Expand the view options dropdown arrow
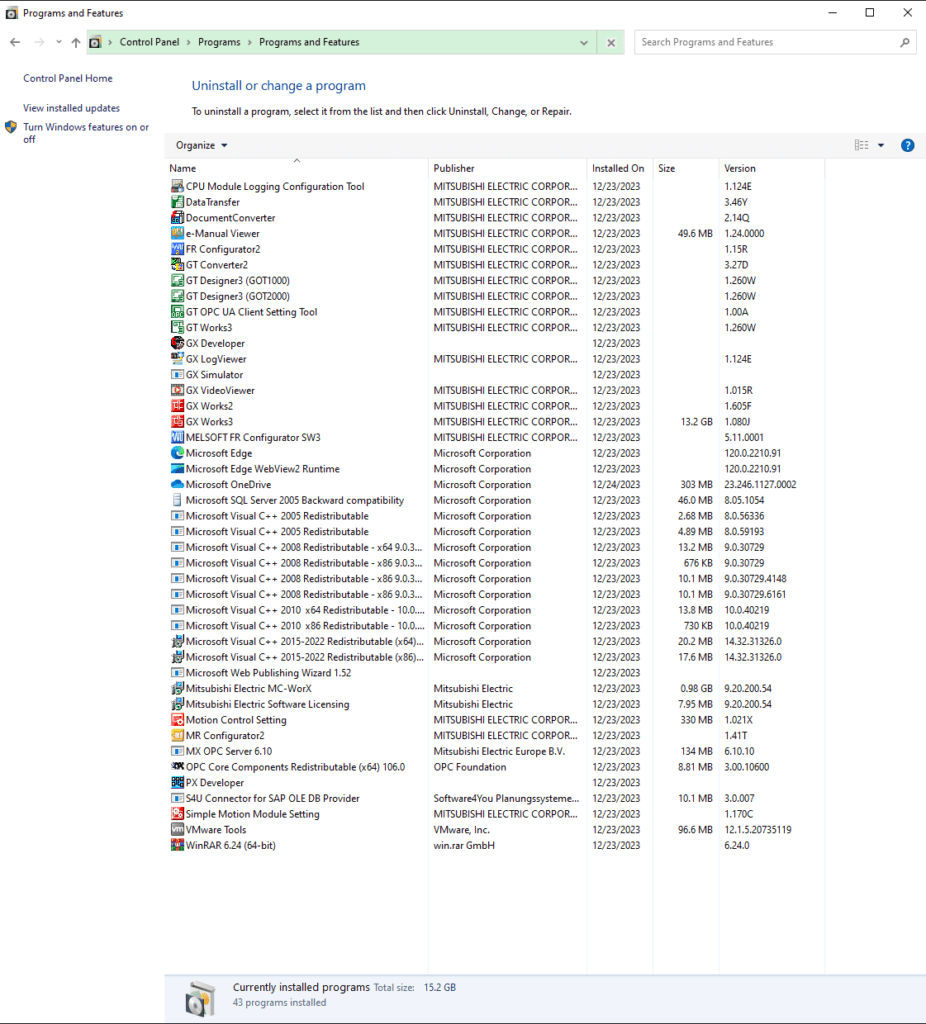This screenshot has height=1024, width=926. (x=881, y=145)
